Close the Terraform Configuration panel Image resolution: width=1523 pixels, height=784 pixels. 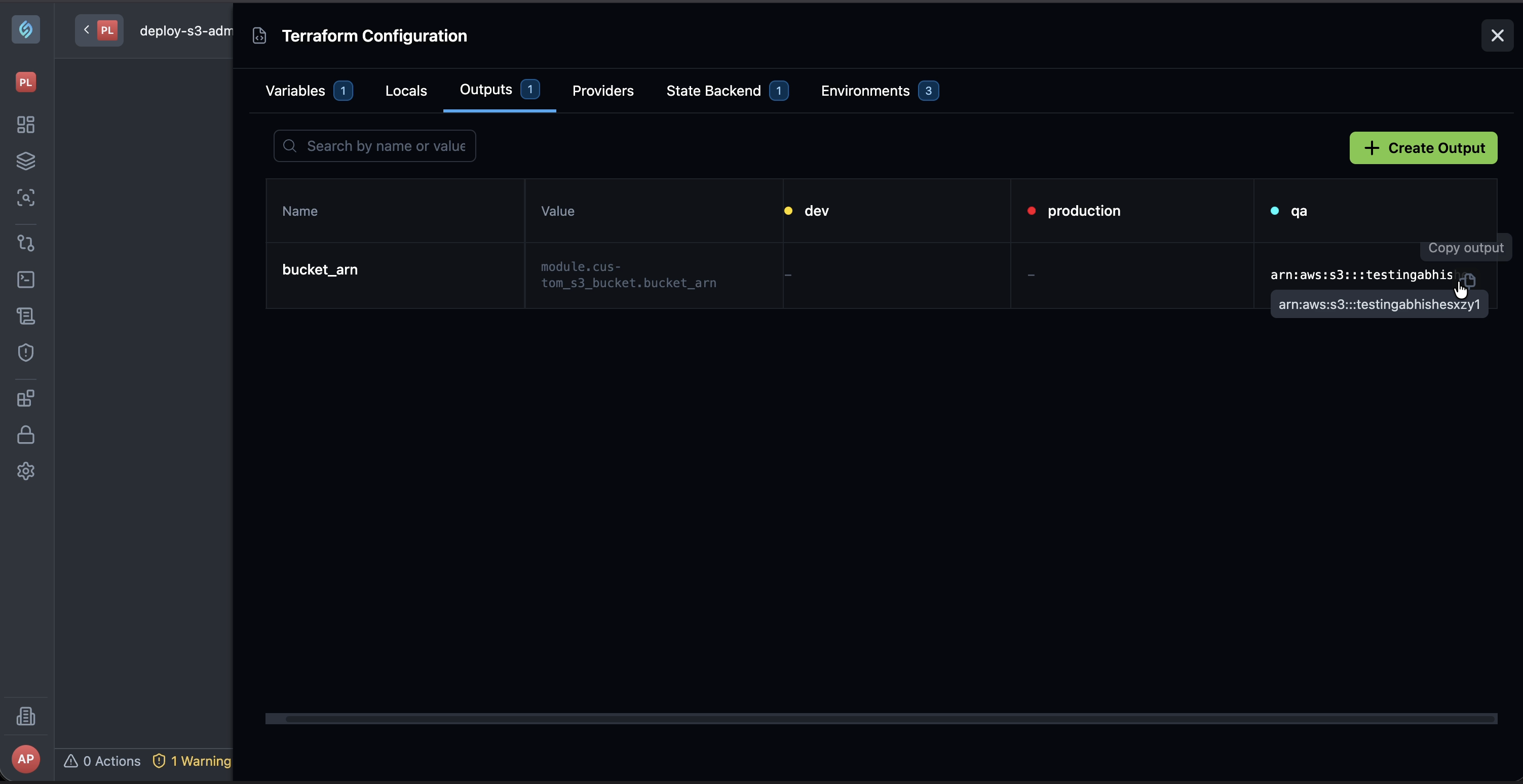[x=1498, y=36]
